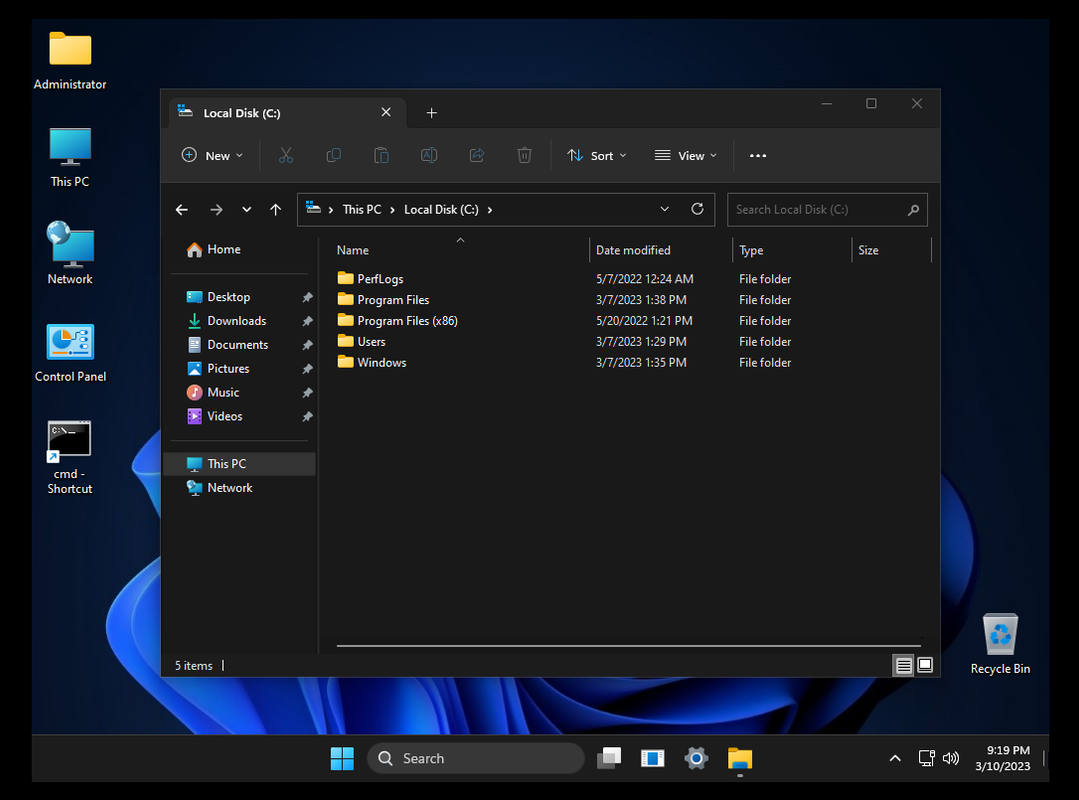Click the search magnifier in Explorer
The image size is (1079, 800).
pyautogui.click(x=913, y=210)
